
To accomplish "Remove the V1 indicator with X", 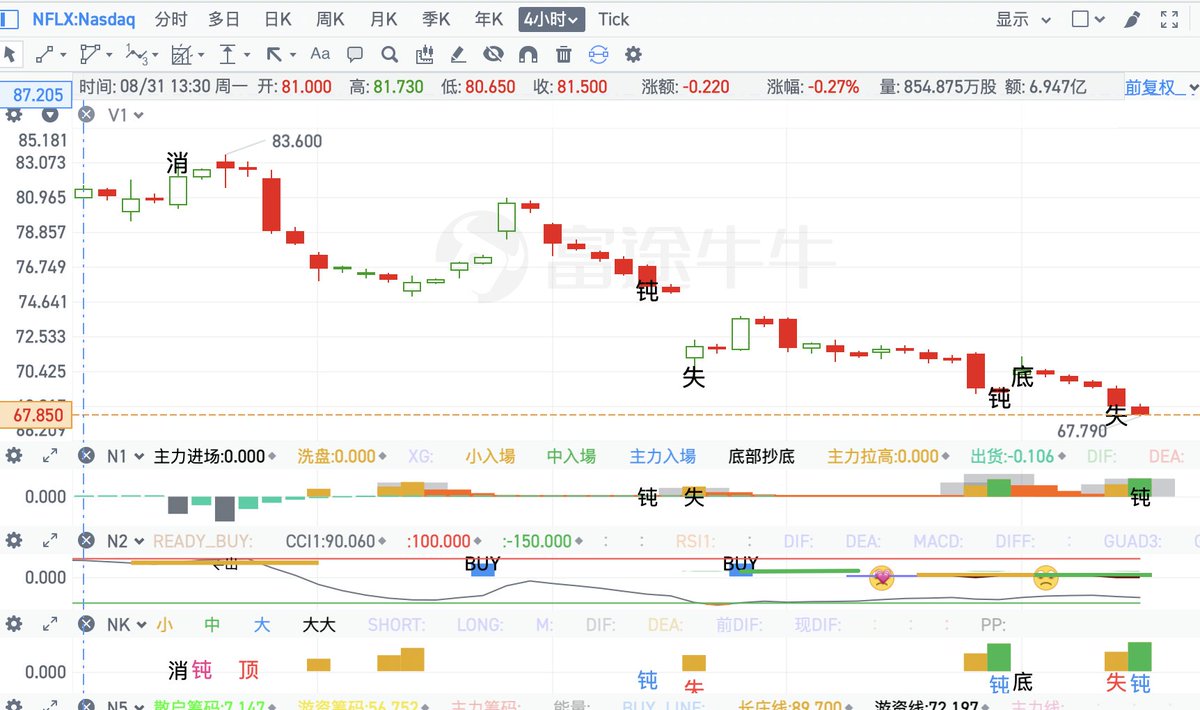I will pos(86,115).
